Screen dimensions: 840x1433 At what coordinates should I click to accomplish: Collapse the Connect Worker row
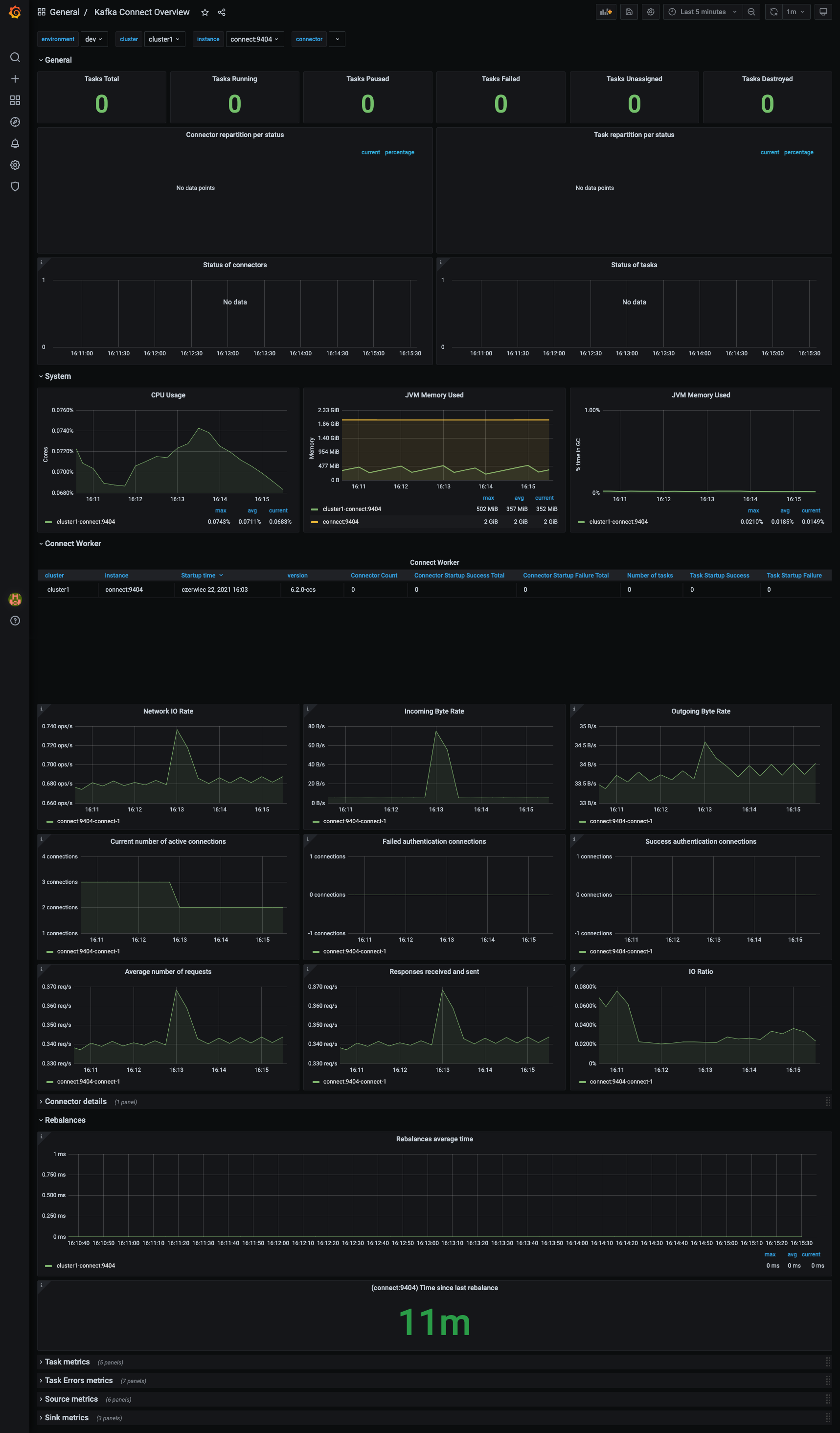70,544
